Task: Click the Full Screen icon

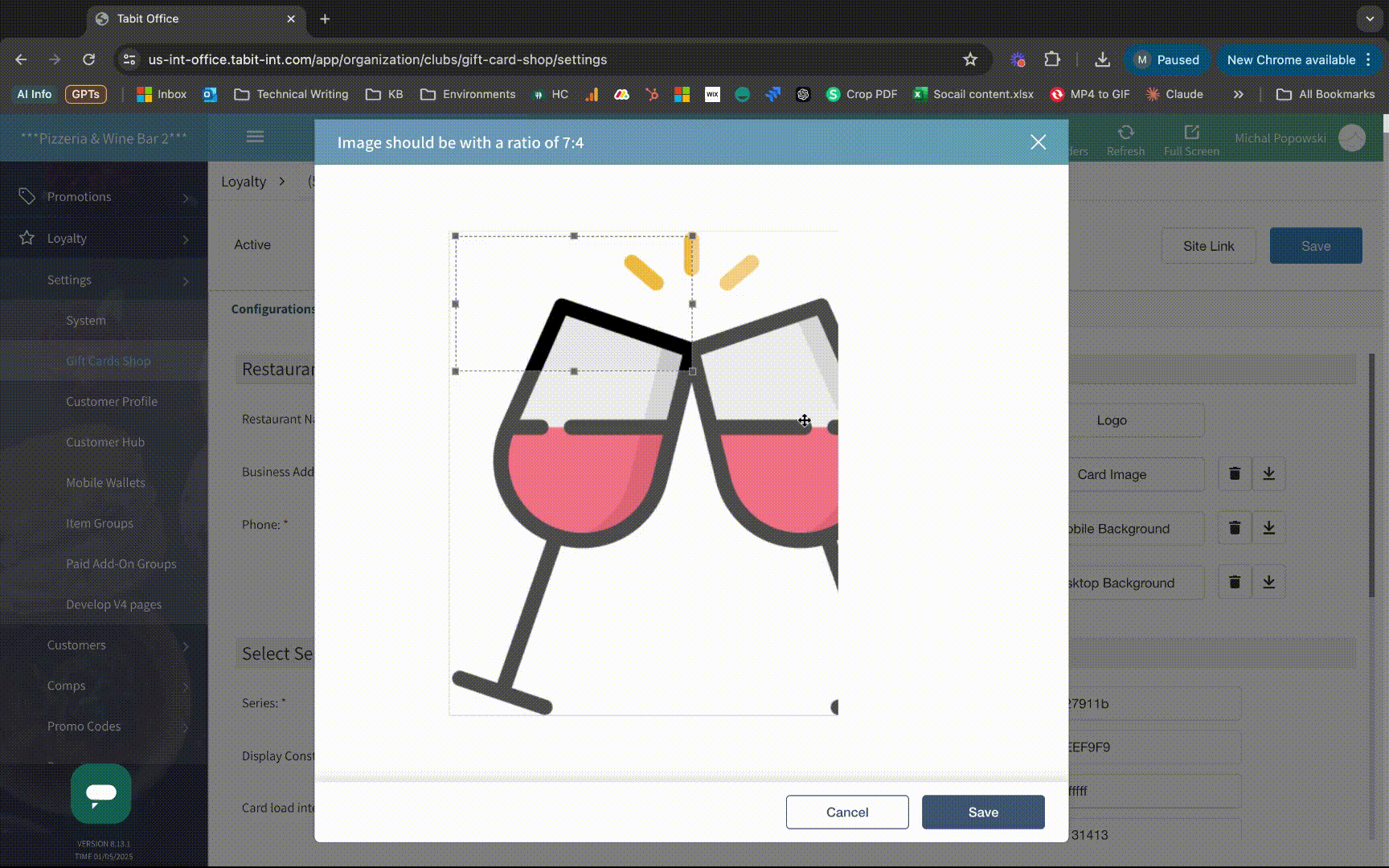Action: coord(1191,133)
